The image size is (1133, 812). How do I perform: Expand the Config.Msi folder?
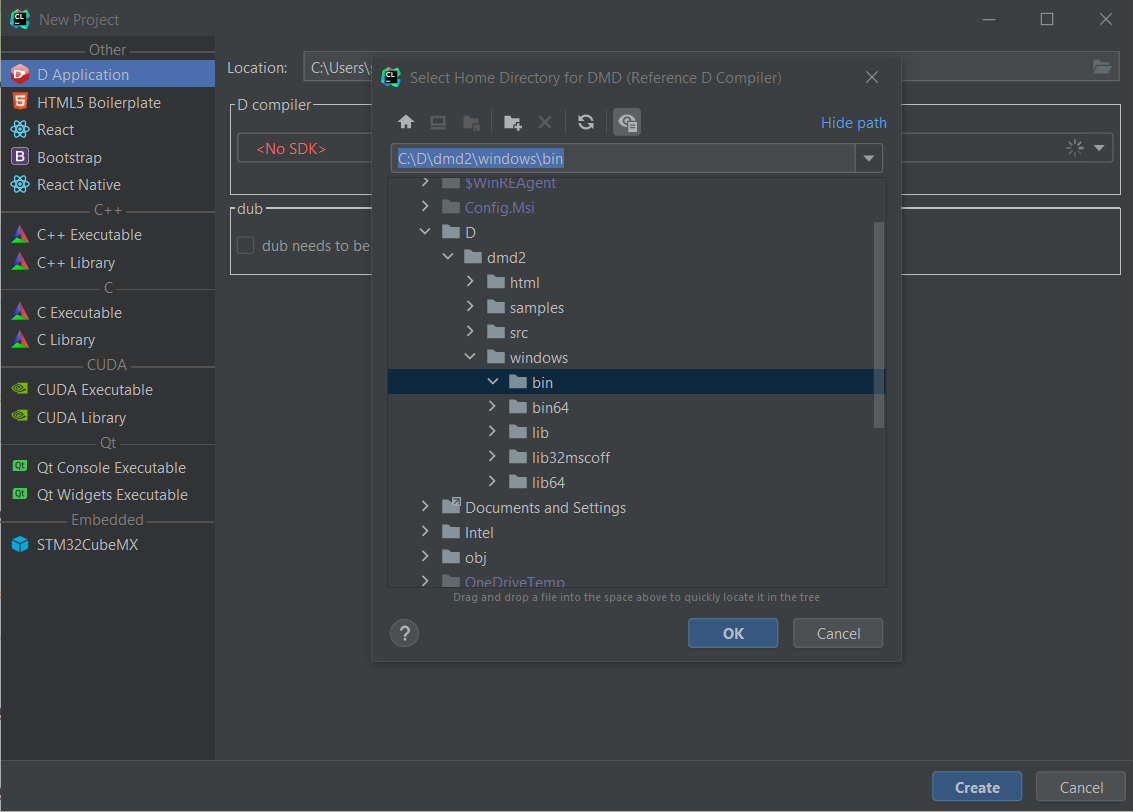coord(425,207)
